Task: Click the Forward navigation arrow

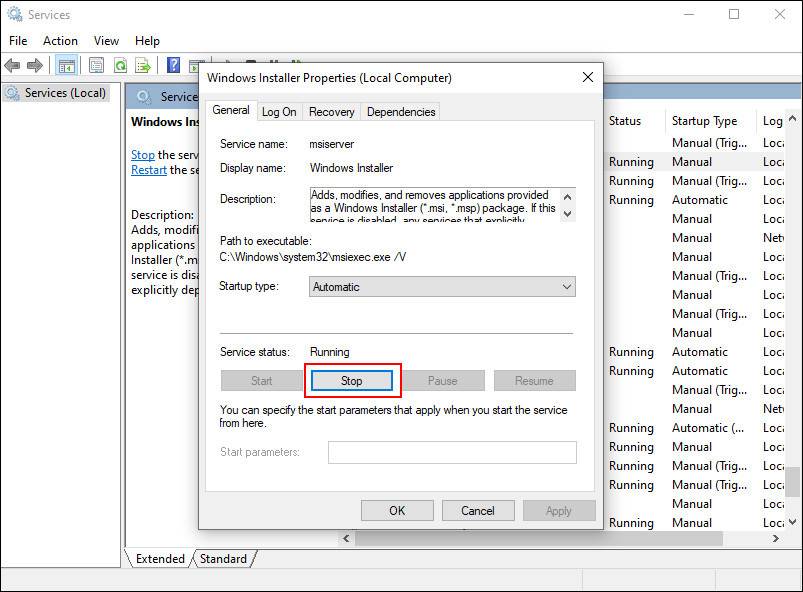Action: pyautogui.click(x=37, y=64)
